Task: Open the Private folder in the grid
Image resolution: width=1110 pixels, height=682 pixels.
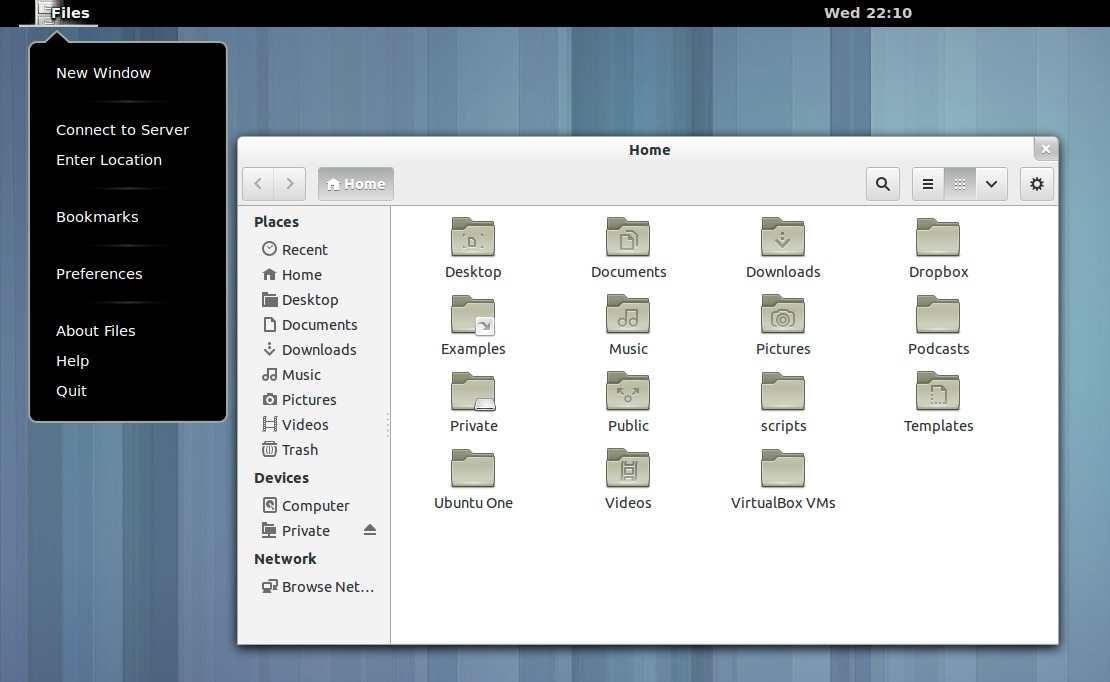Action: click(473, 392)
